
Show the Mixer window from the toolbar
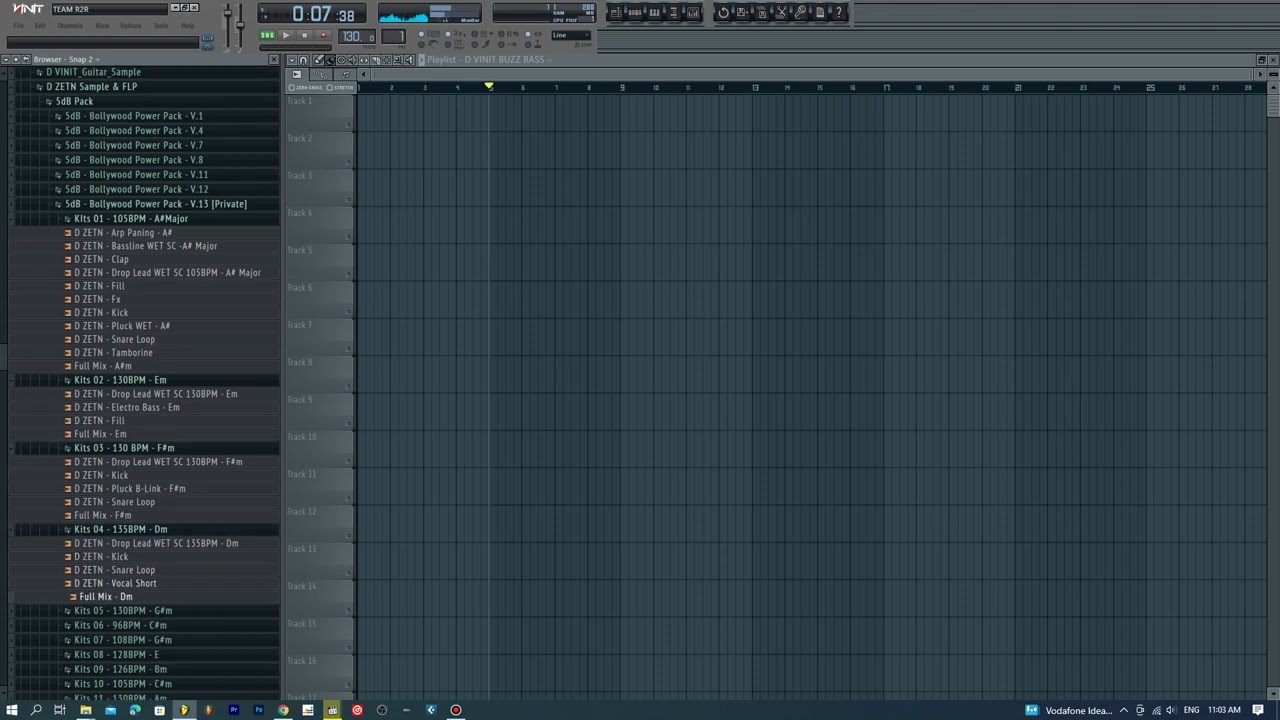[x=693, y=13]
